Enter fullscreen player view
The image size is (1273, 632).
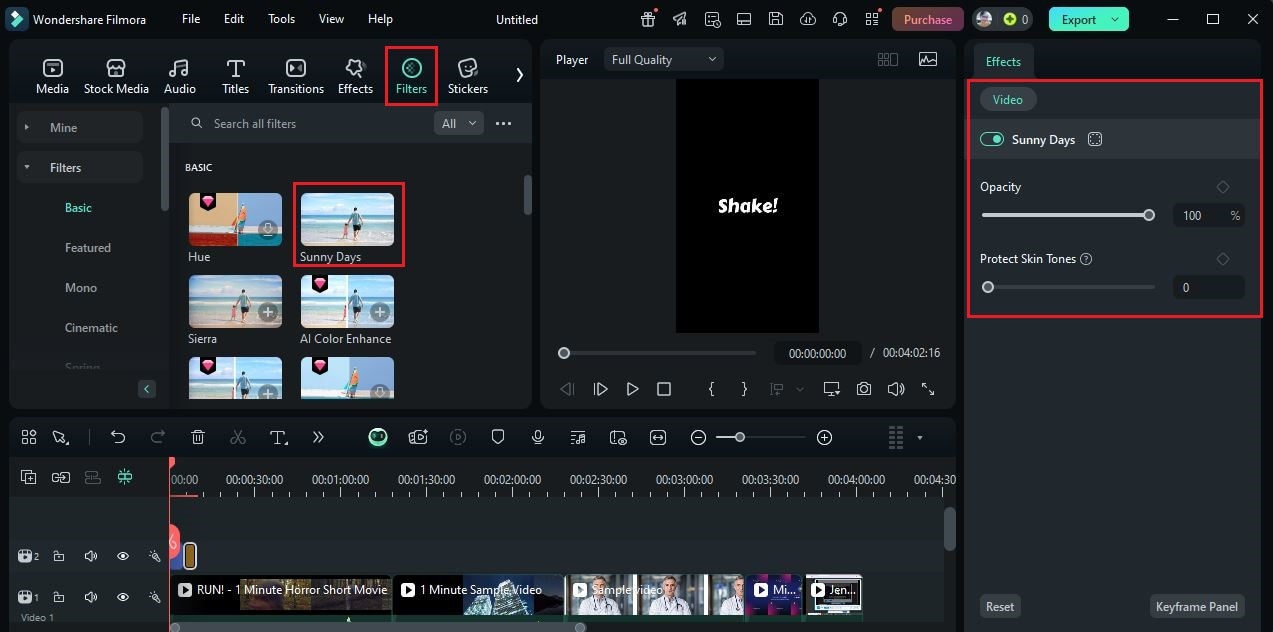[x=928, y=389]
